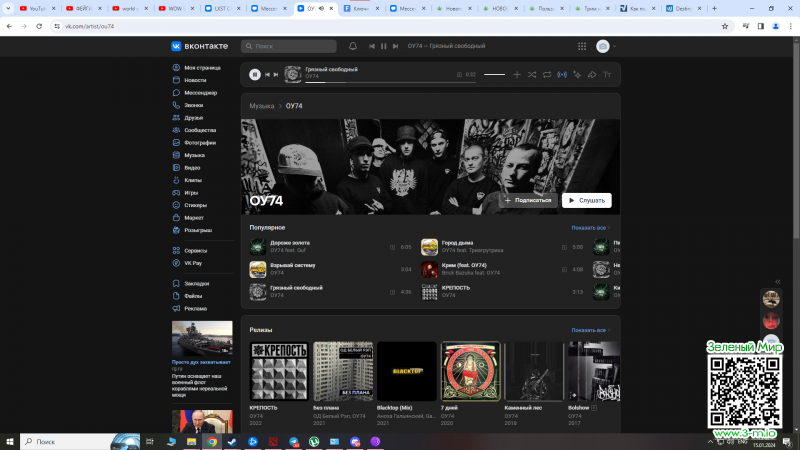
Task: Open the VK services grid icon
Action: tap(582, 46)
